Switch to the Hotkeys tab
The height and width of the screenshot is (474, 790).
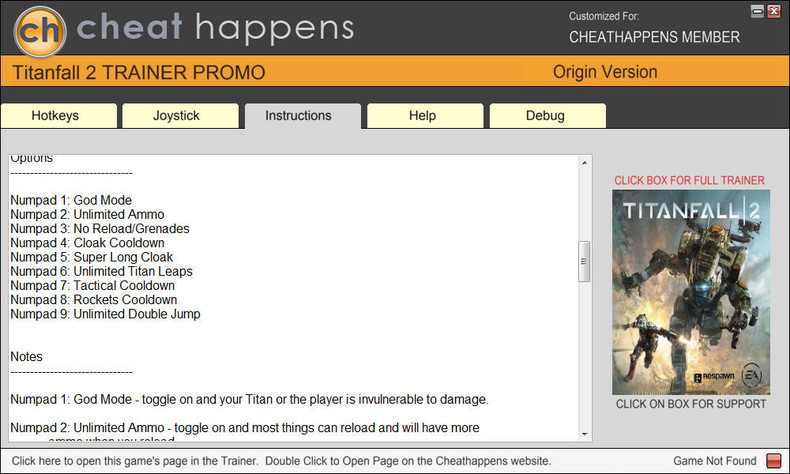(x=59, y=116)
